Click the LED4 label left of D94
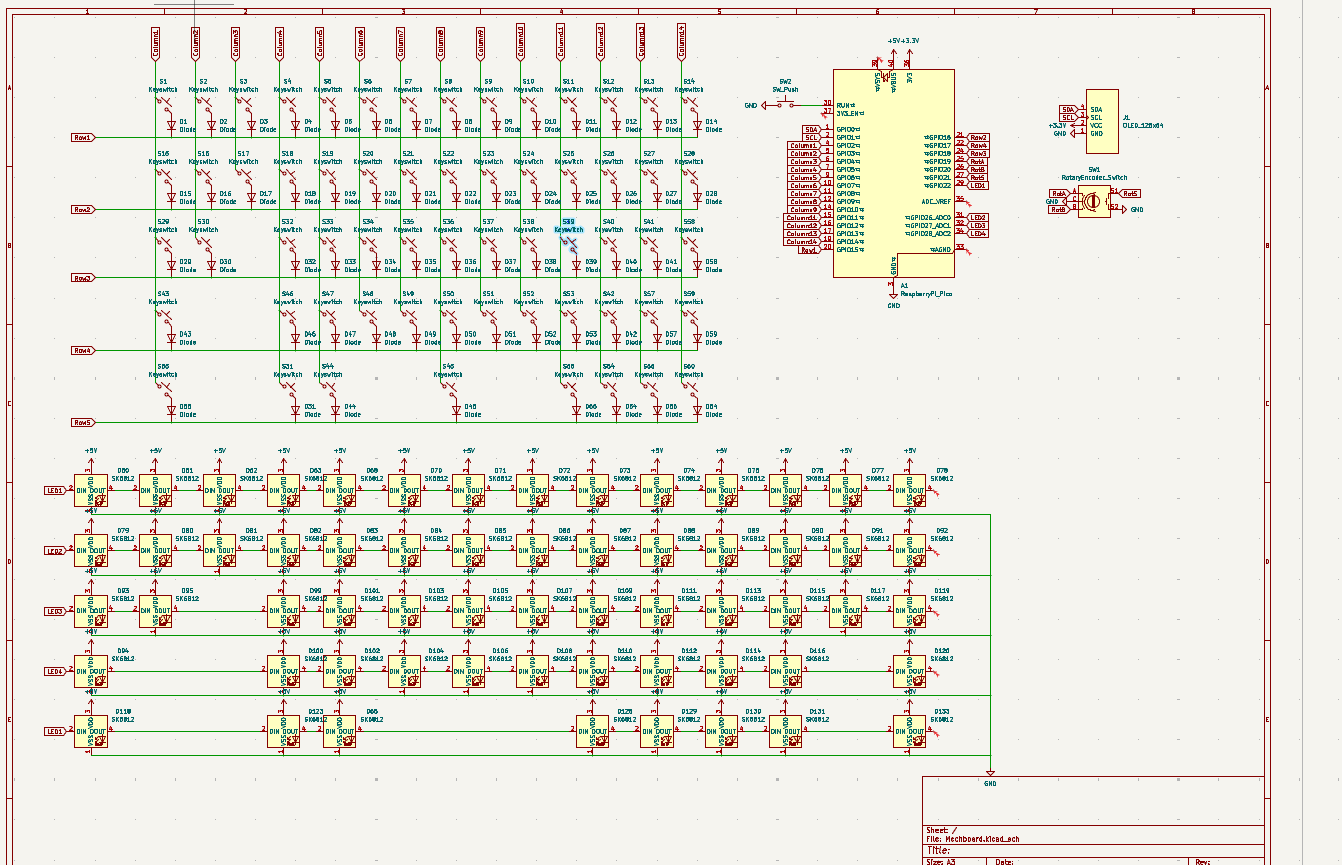This screenshot has height=865, width=1342. coord(55,671)
